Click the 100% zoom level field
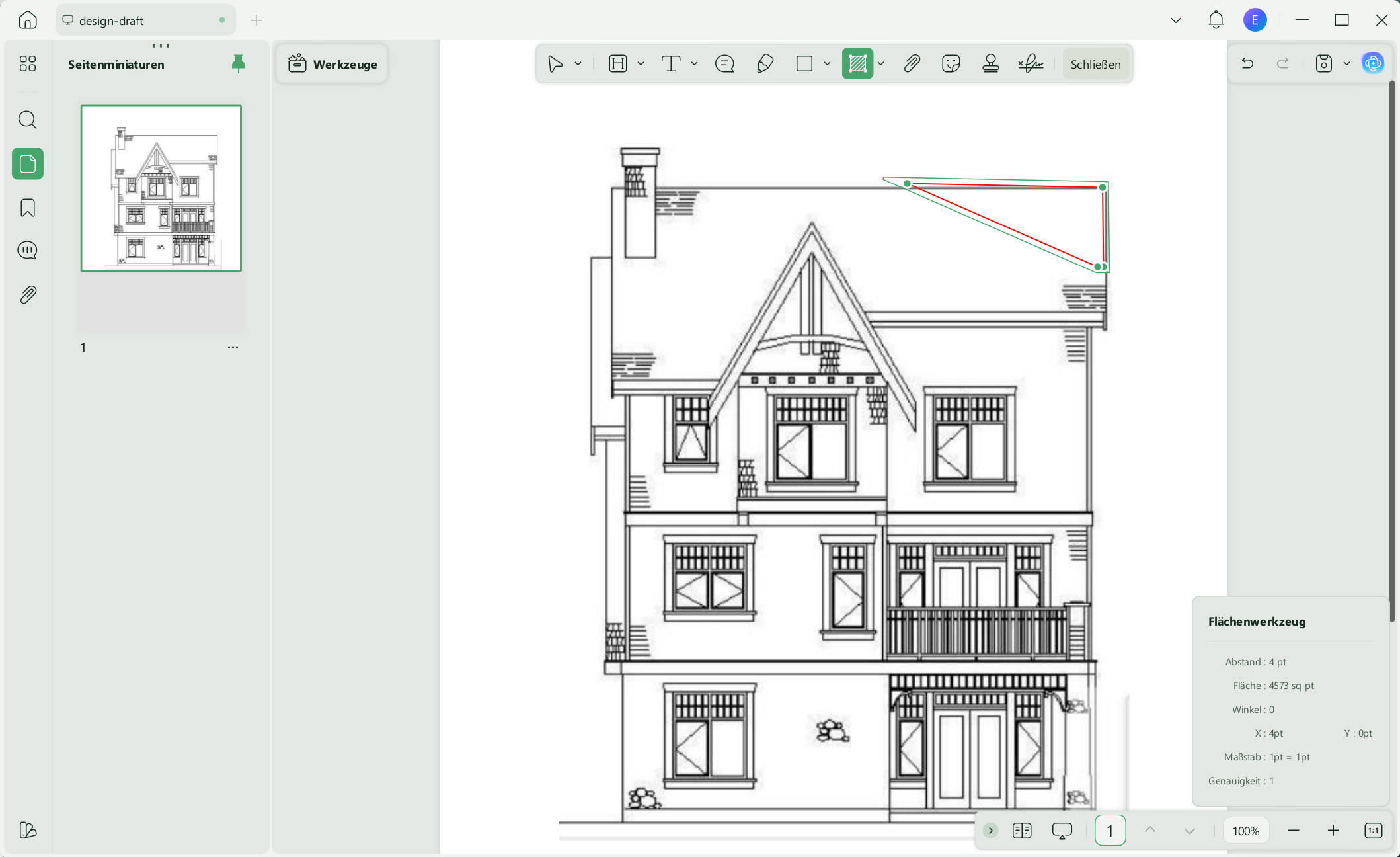The height and width of the screenshot is (857, 1400). coord(1246,831)
